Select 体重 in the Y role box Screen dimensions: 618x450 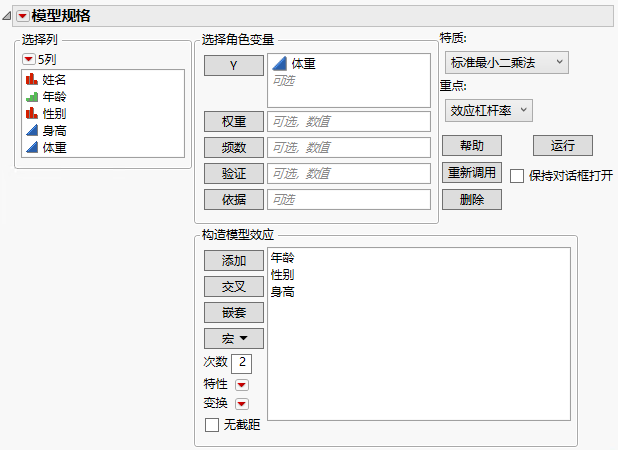click(x=303, y=63)
